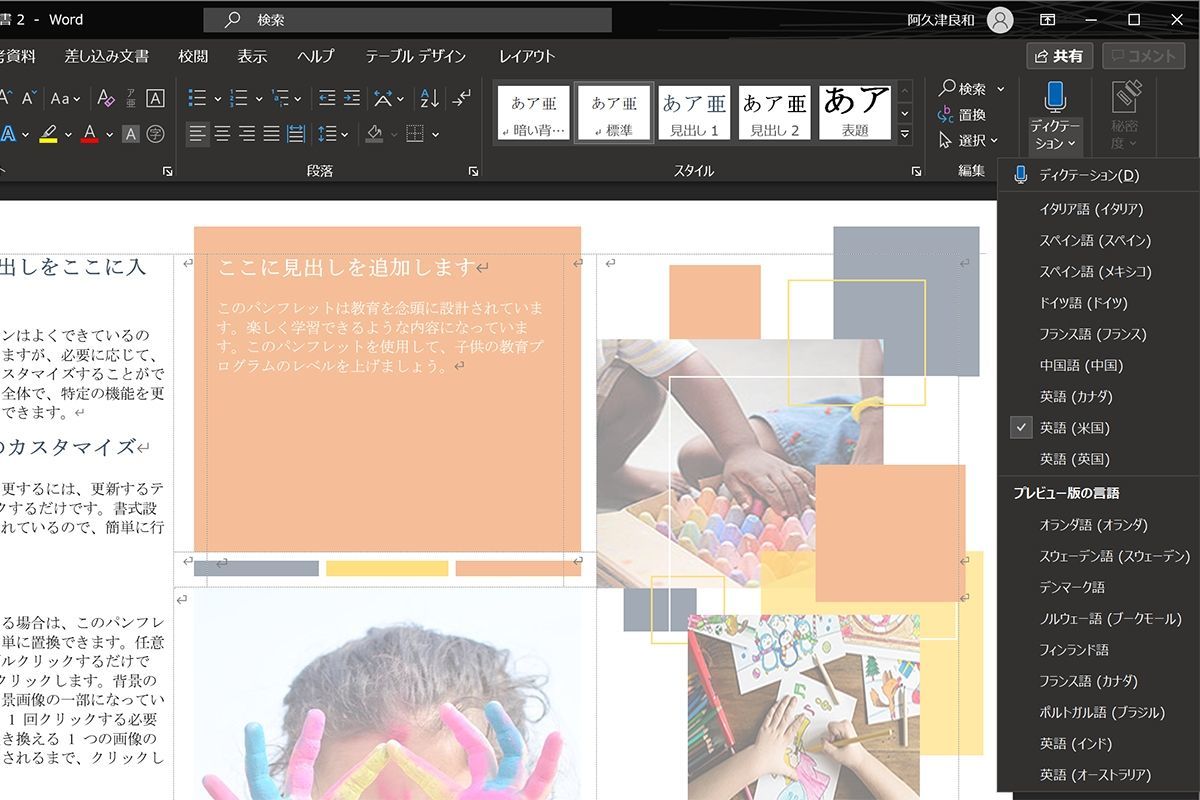This screenshot has width=1200, height=800.
Task: Apply the 見出し 1 style
Action: click(x=694, y=113)
